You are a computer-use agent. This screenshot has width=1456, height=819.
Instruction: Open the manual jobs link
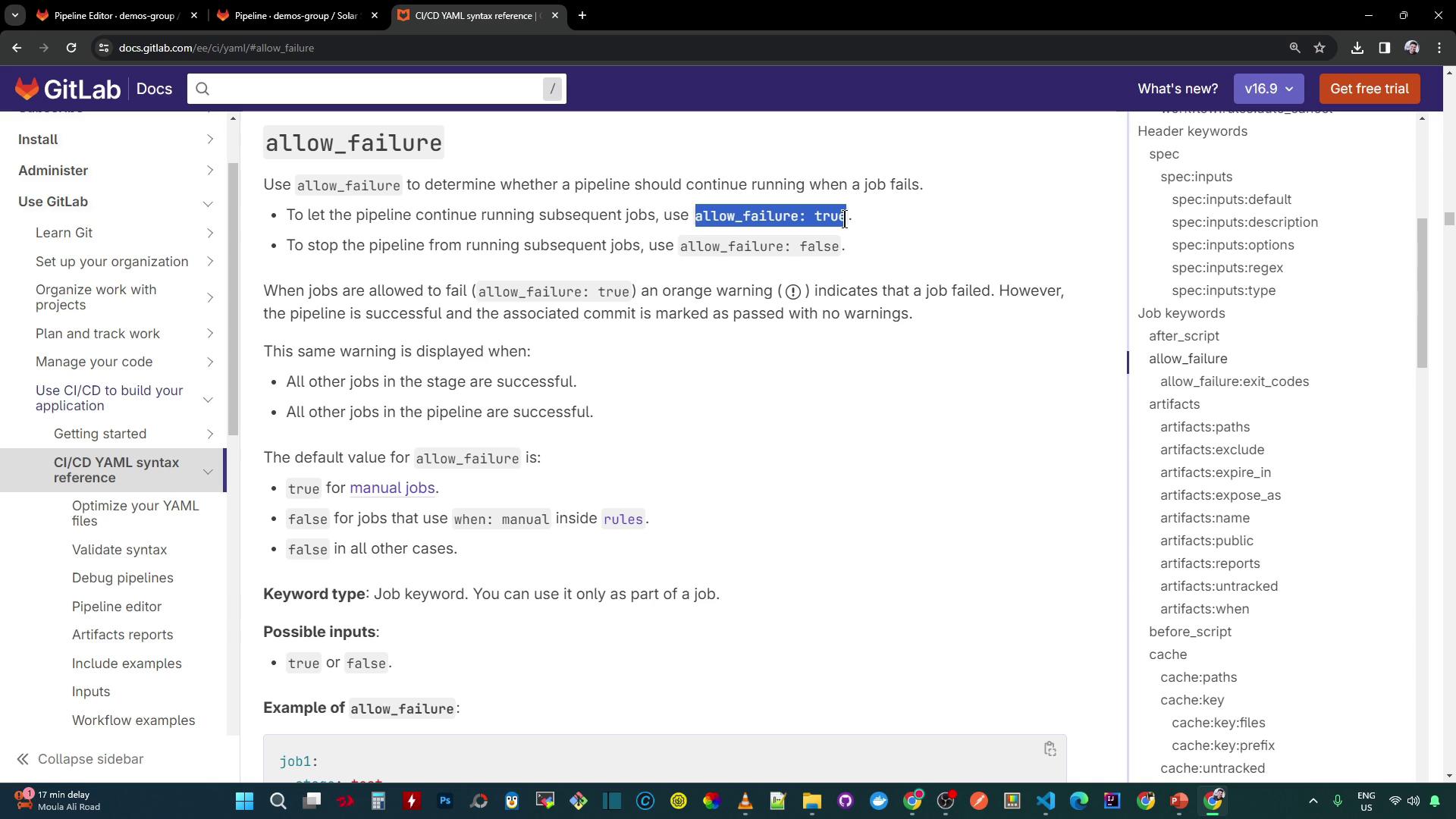[392, 488]
